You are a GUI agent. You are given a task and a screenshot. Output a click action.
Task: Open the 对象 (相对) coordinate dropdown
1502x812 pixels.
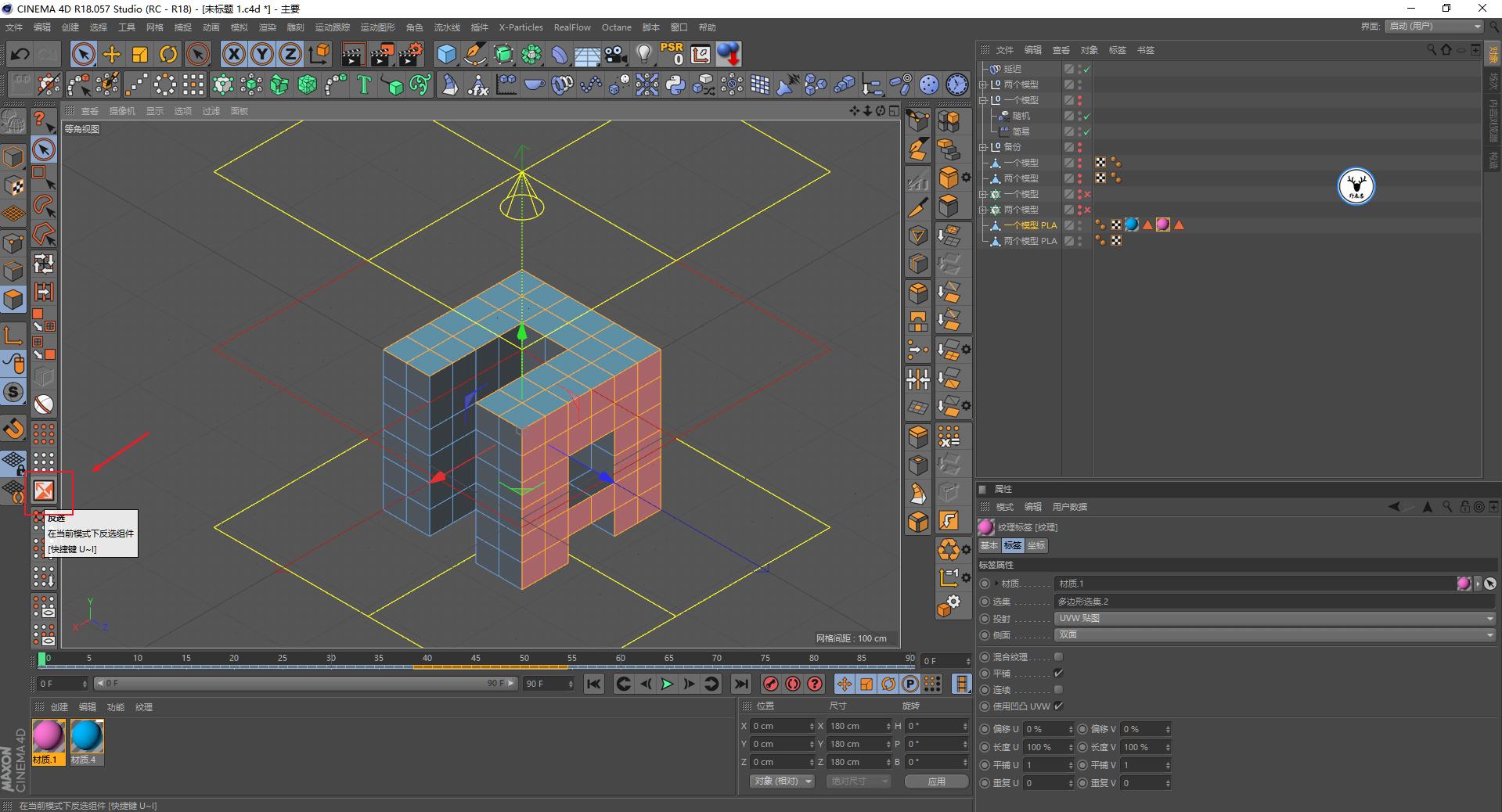point(782,781)
